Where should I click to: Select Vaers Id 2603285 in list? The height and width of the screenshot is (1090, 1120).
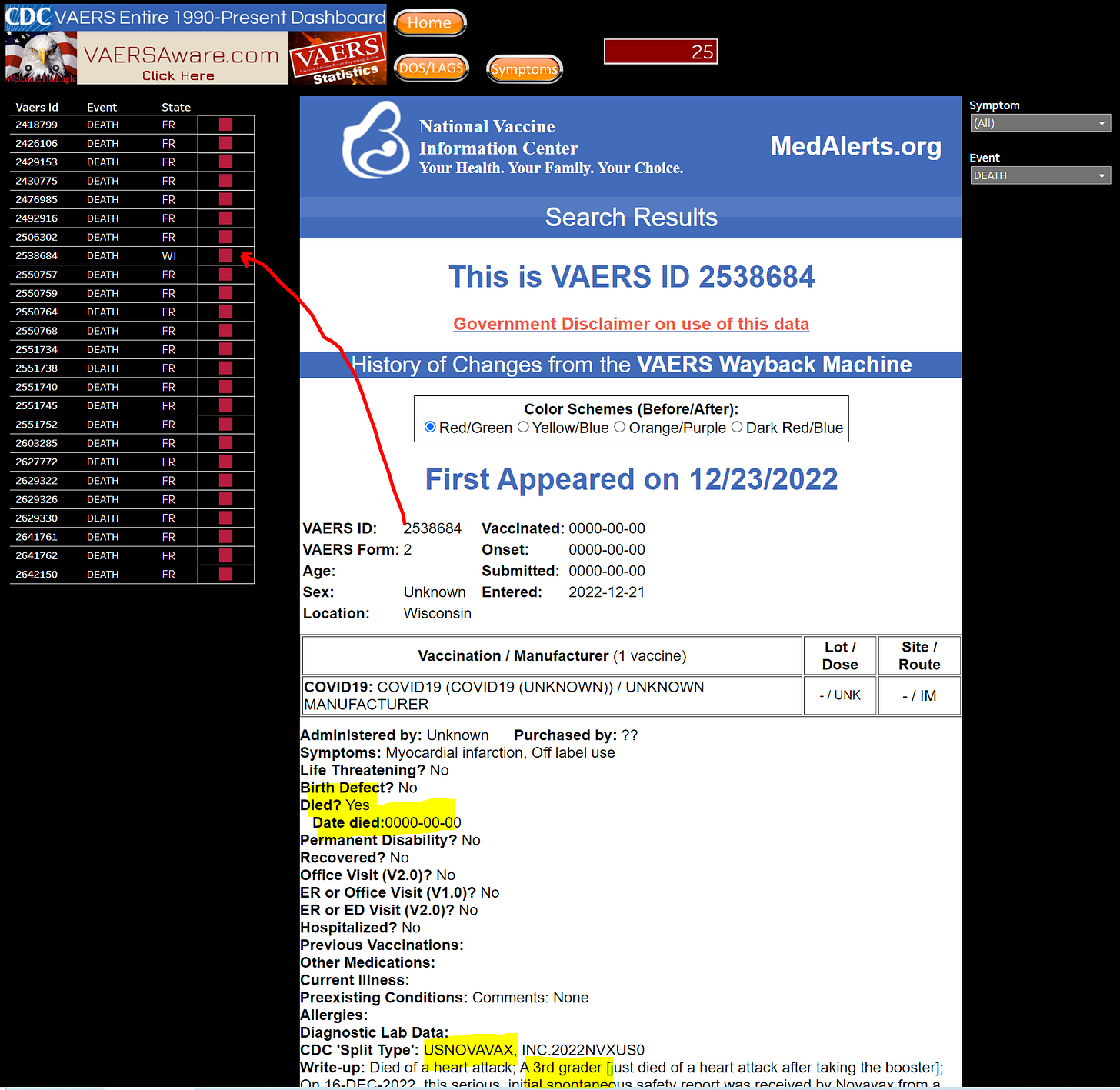[36, 443]
